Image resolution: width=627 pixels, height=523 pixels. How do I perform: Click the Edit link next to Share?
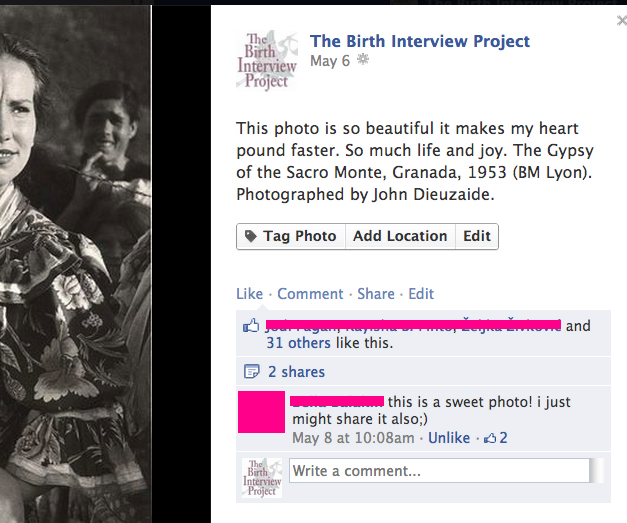coord(421,293)
